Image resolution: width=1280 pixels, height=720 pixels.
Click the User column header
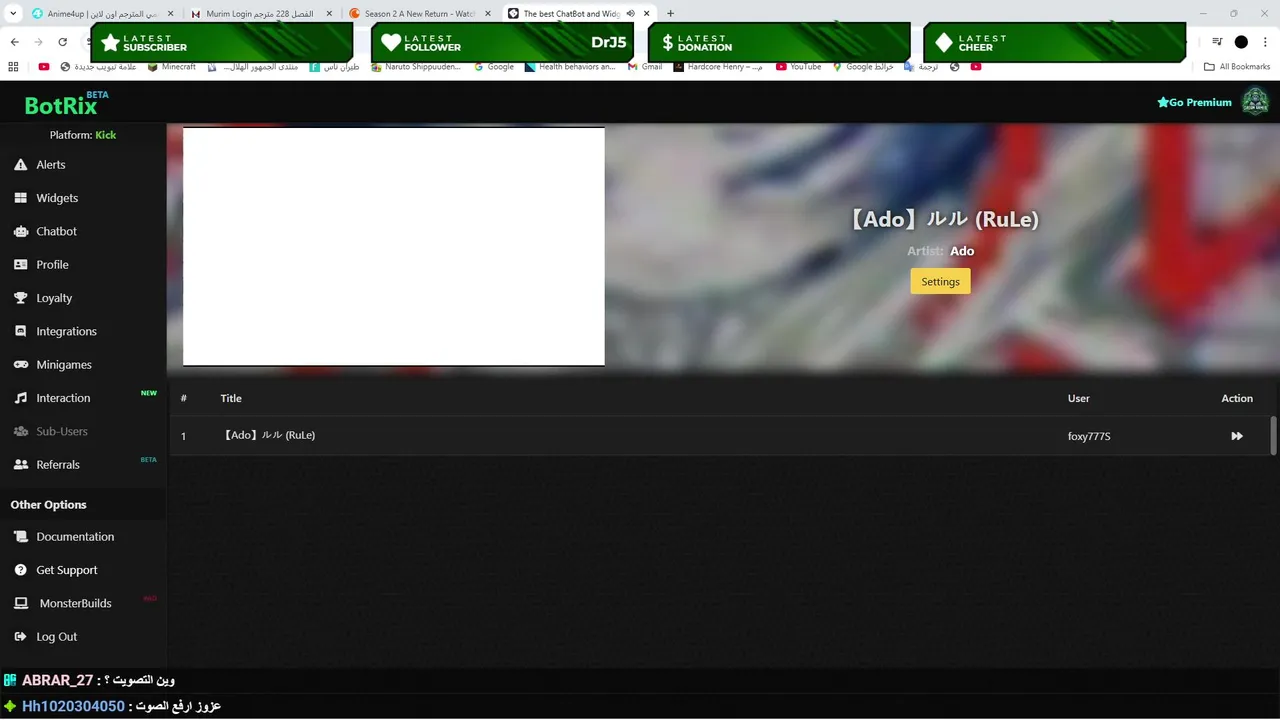pos(1079,398)
